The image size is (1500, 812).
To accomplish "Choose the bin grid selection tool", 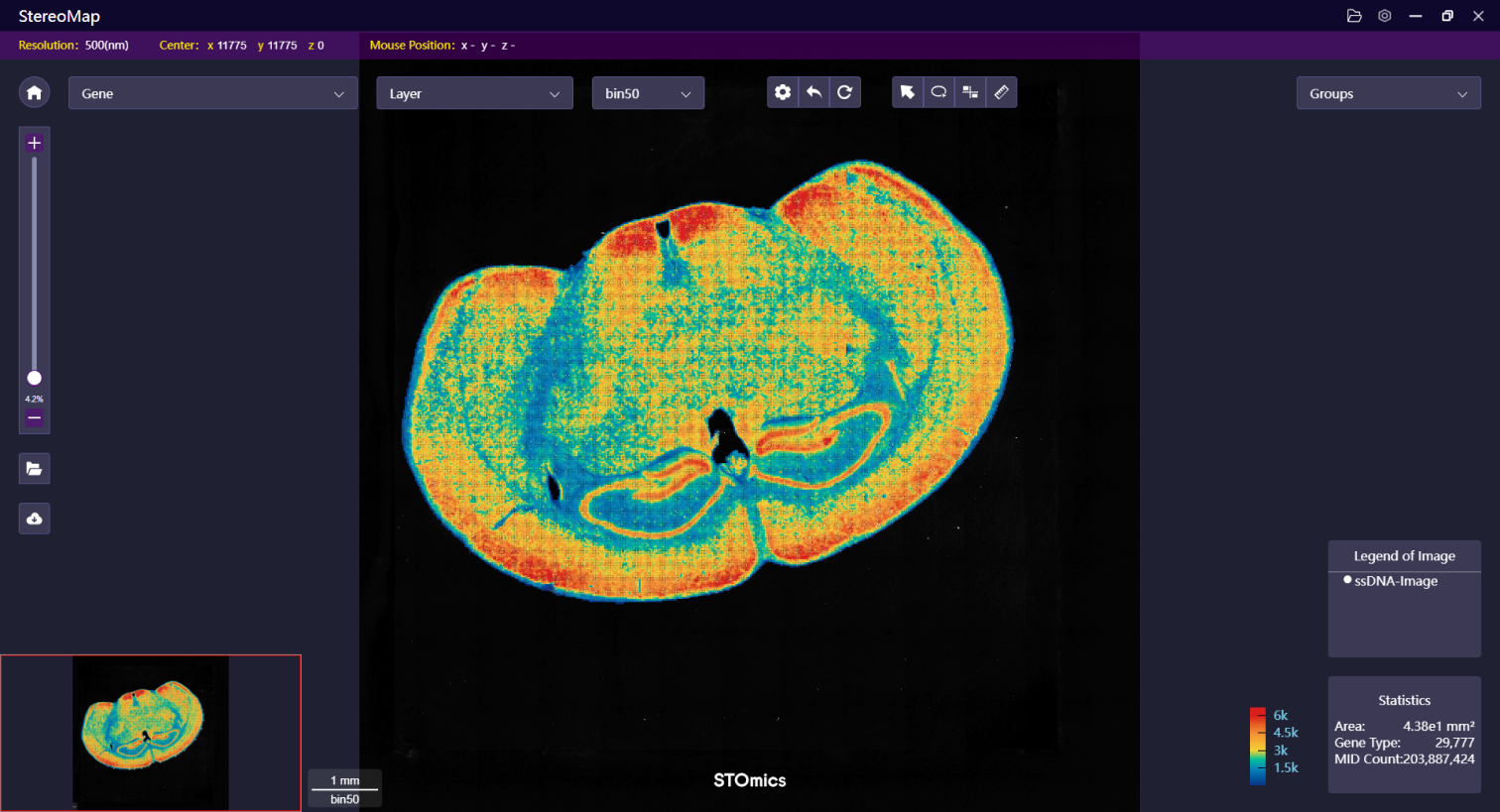I will 970,92.
